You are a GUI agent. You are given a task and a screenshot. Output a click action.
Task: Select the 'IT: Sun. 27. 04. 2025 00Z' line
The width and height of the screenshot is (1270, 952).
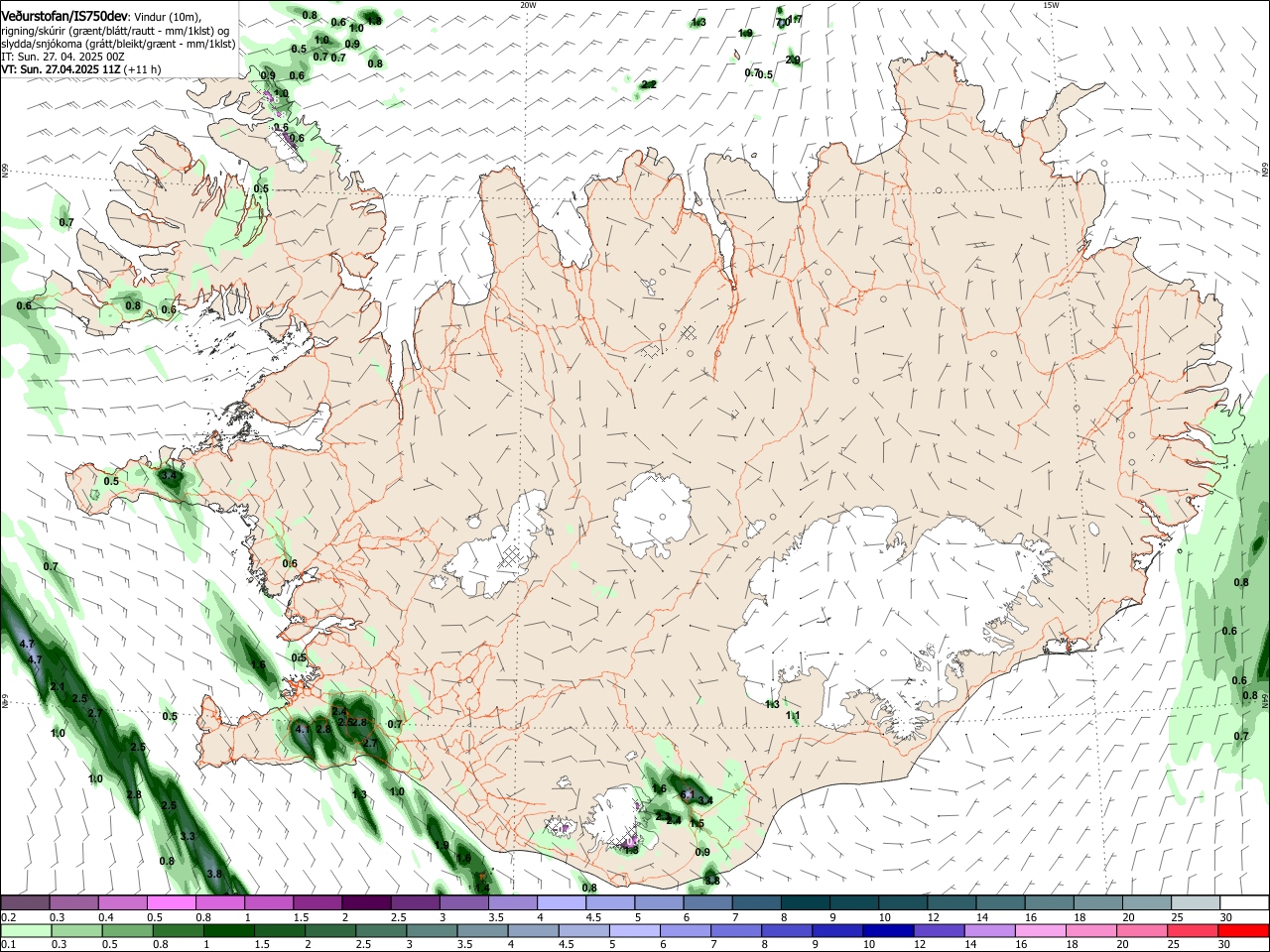[x=62, y=57]
